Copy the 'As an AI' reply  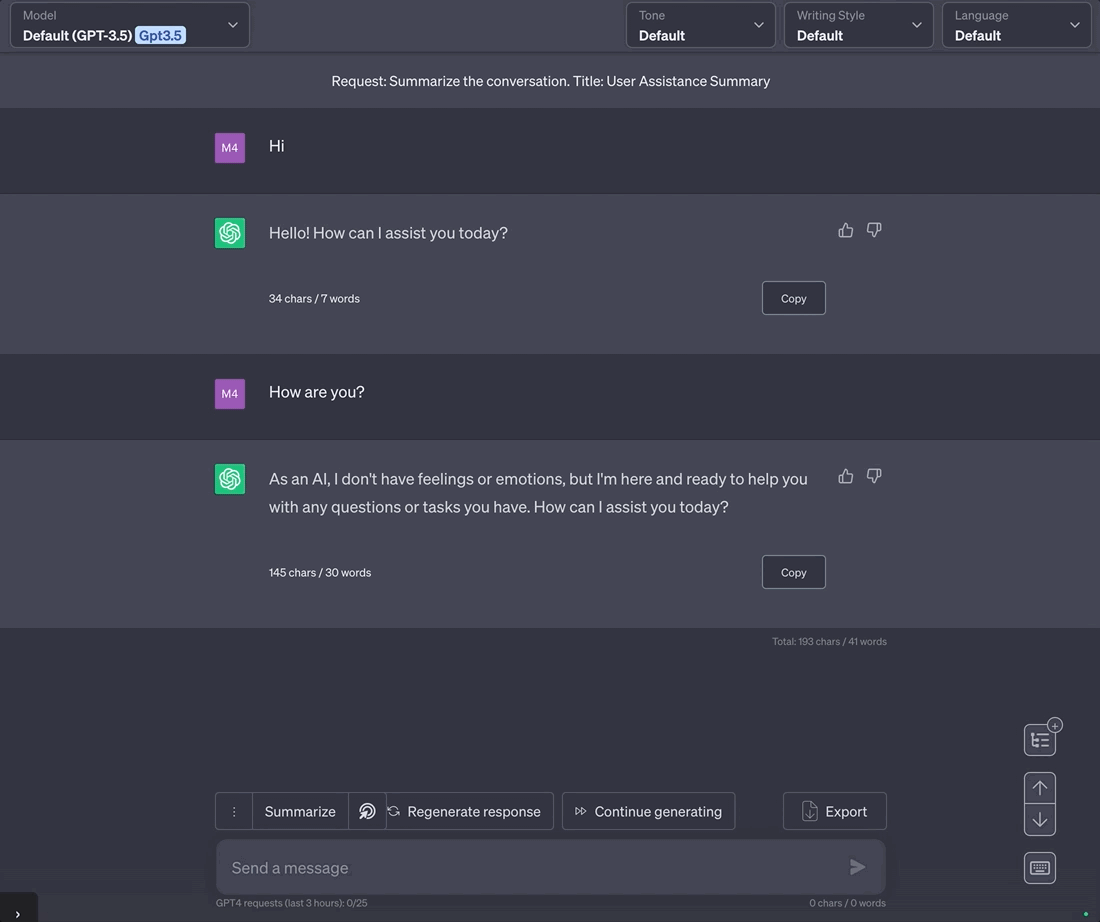pos(793,573)
